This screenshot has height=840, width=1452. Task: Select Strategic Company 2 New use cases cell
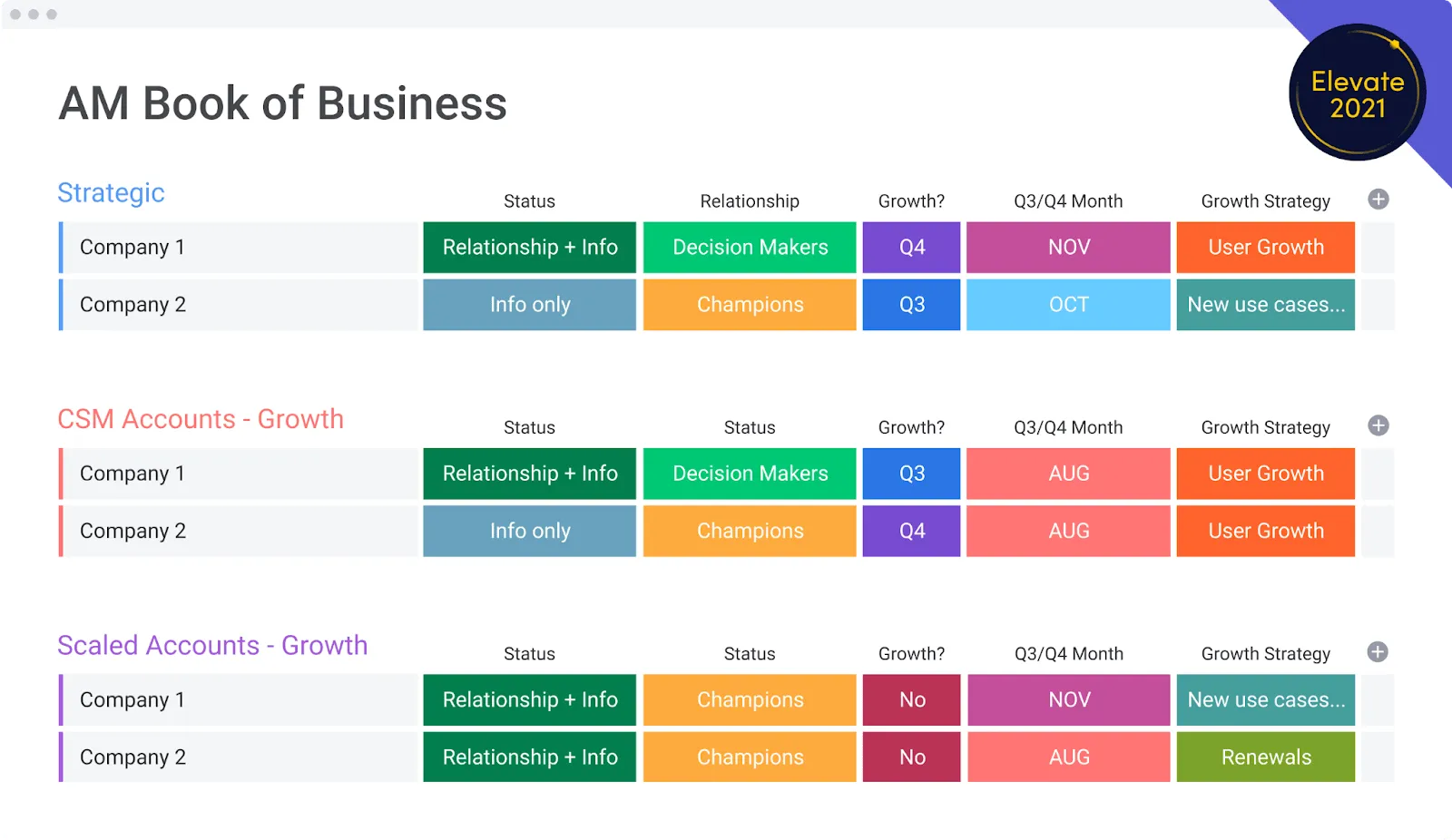click(x=1266, y=305)
